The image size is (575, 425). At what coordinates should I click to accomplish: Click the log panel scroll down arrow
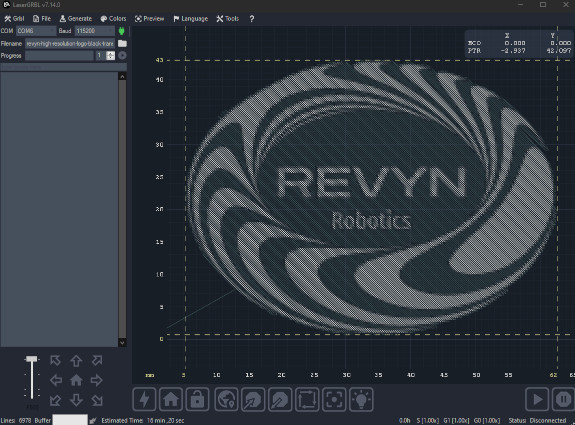point(122,343)
